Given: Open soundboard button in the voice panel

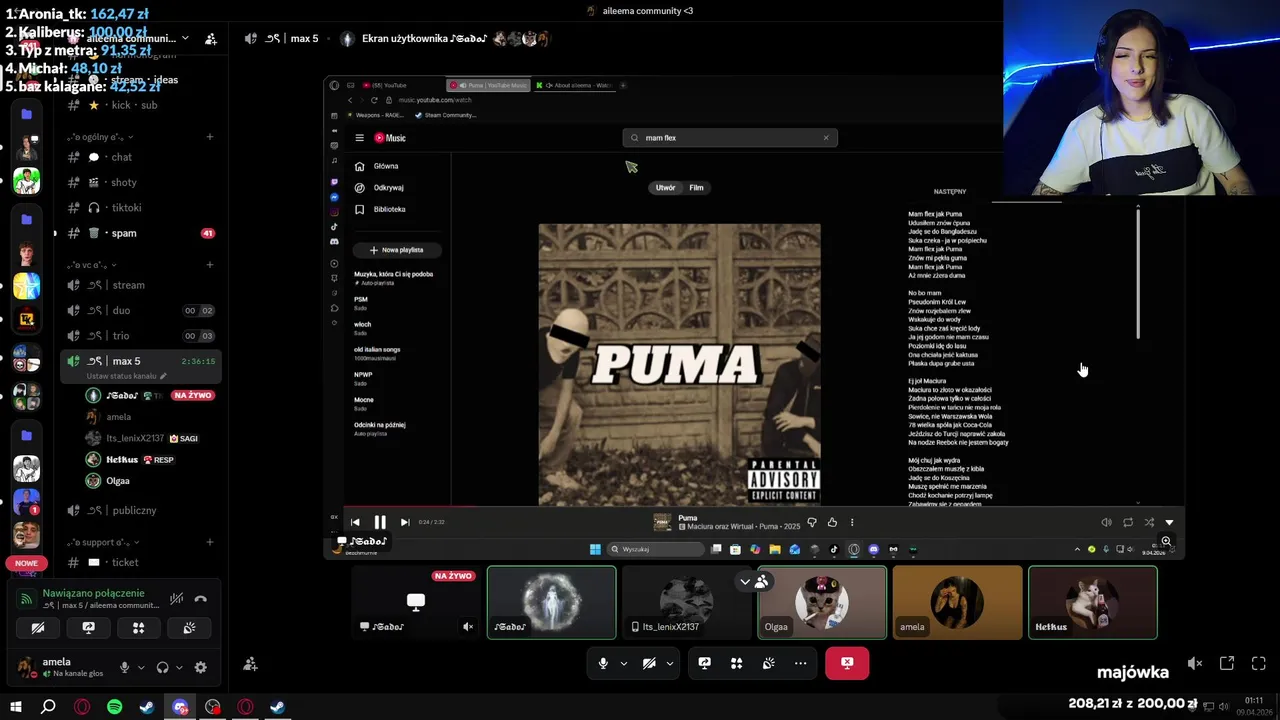Looking at the screenshot, I should [189, 628].
